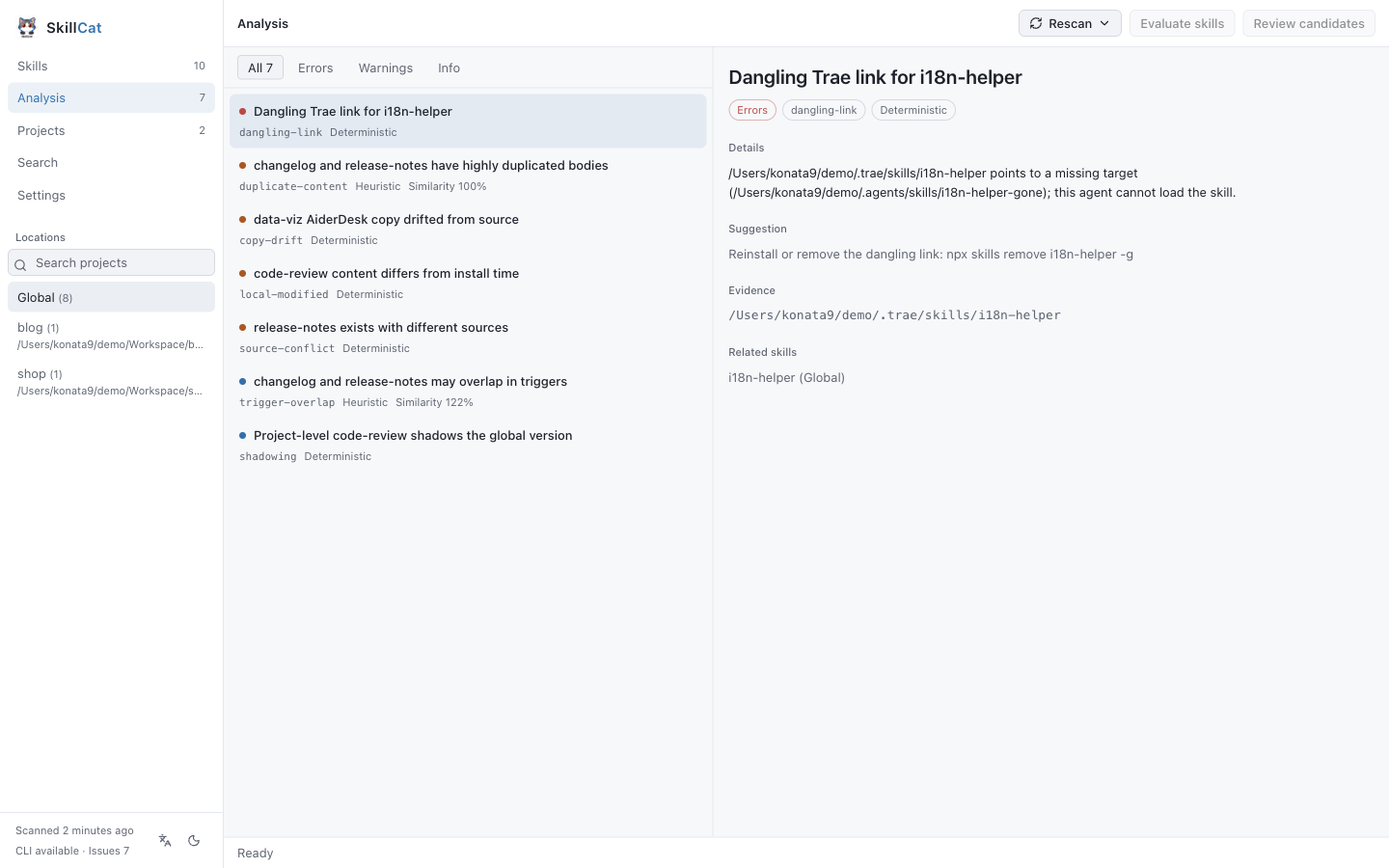Select the data-viz AiderDesk copy drifted issue
This screenshot has width=1389, height=868.
click(468, 229)
